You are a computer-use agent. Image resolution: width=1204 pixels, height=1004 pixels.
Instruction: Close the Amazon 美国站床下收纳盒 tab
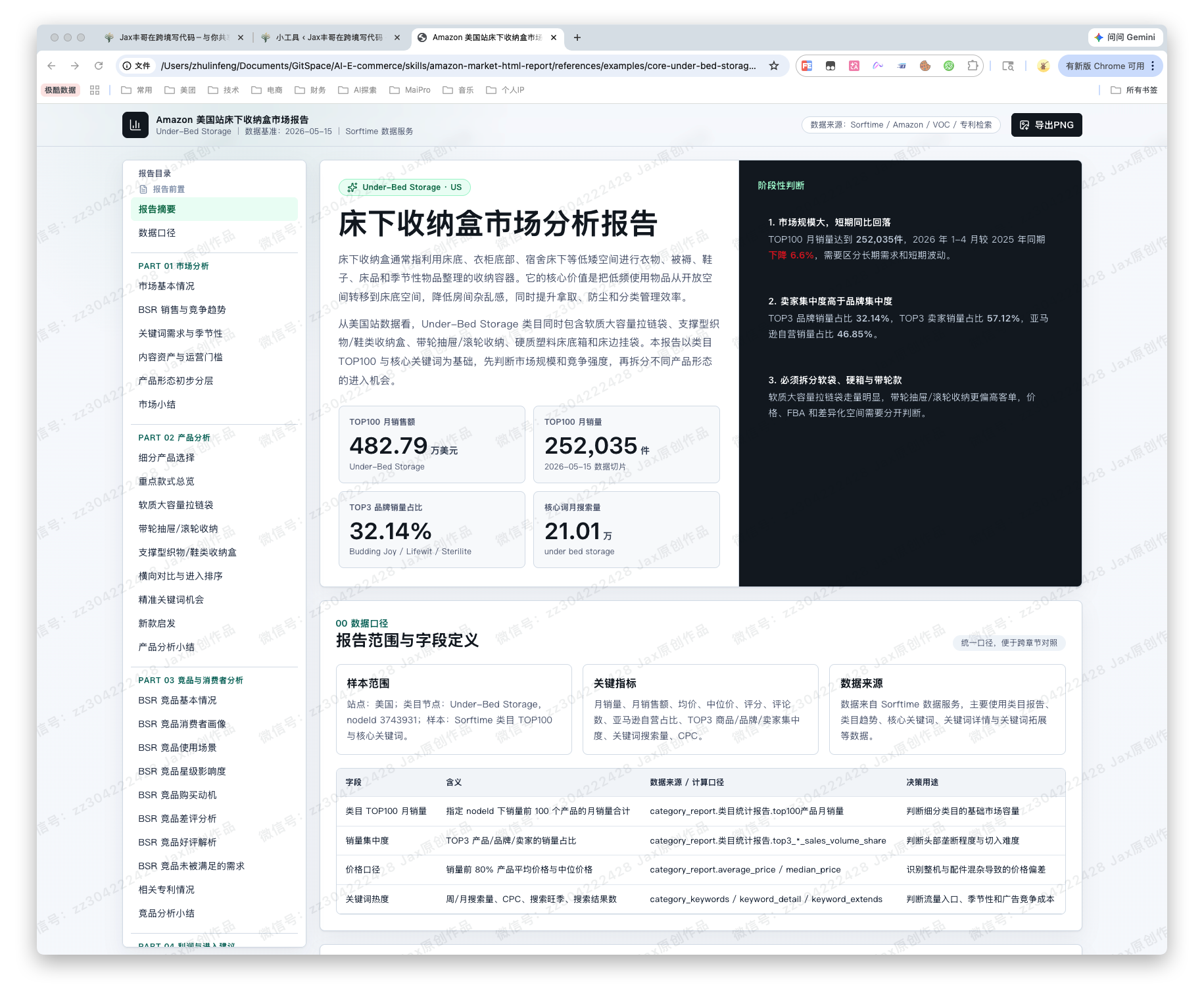click(x=554, y=37)
